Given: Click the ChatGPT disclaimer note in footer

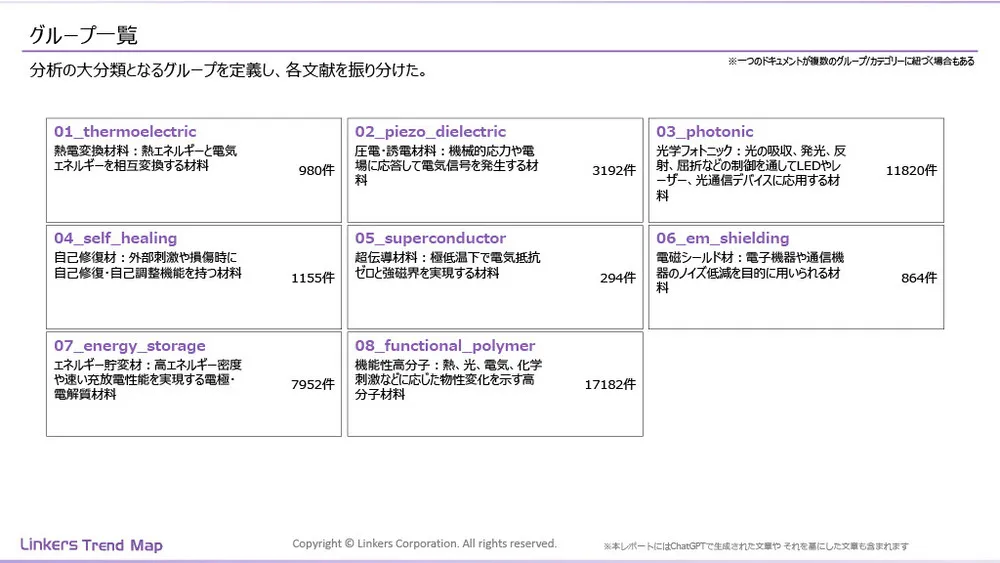Looking at the screenshot, I should tap(755, 546).
